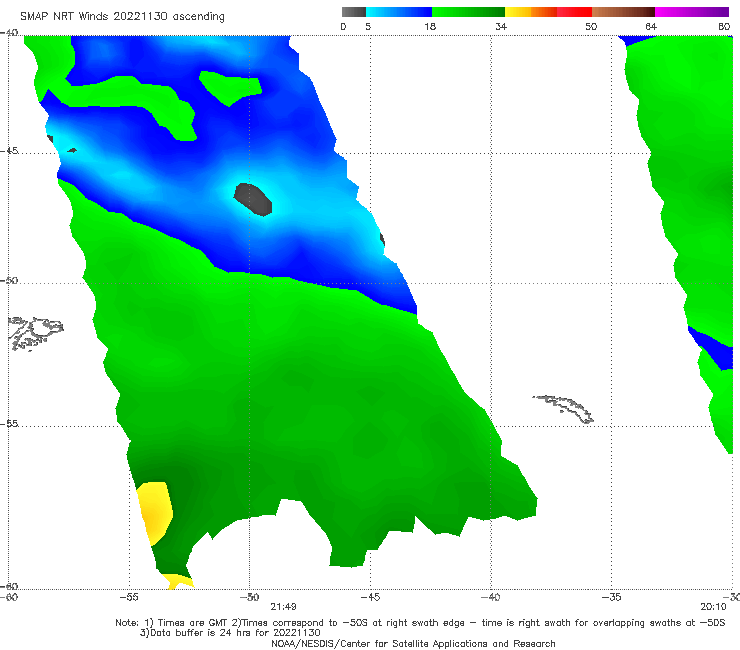Click the latitude axis label '-50' on the left edge

[x=9, y=280]
